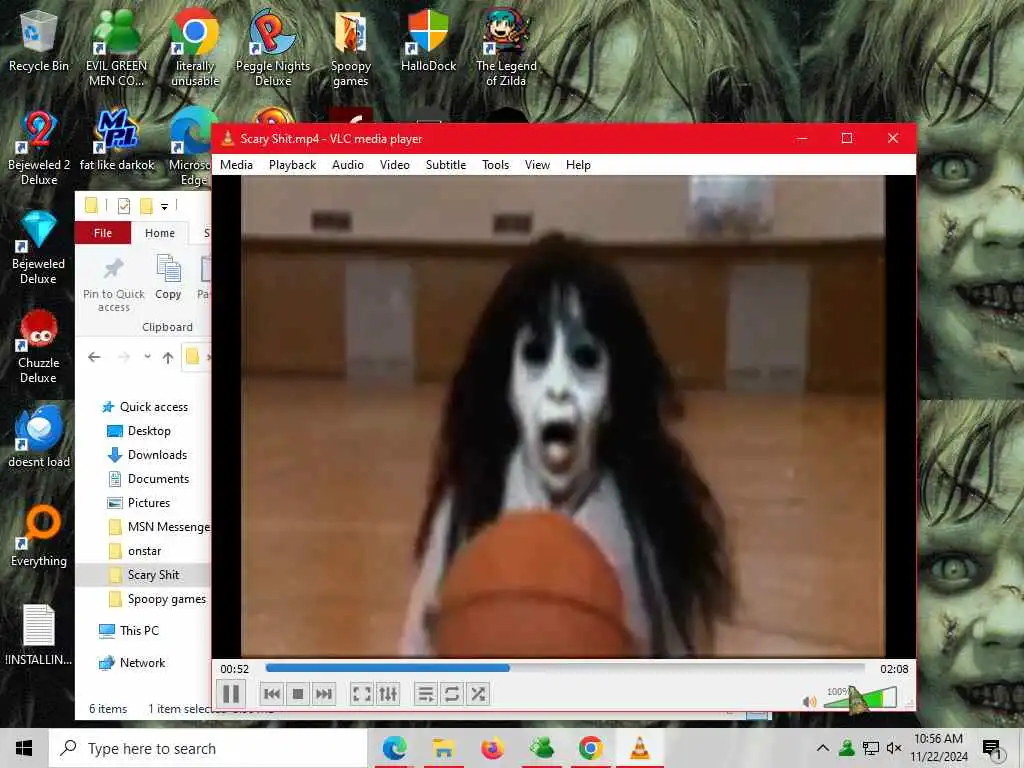The width and height of the screenshot is (1024, 768).
Task: Select Recycle Bin desktop icon
Action: click(39, 42)
